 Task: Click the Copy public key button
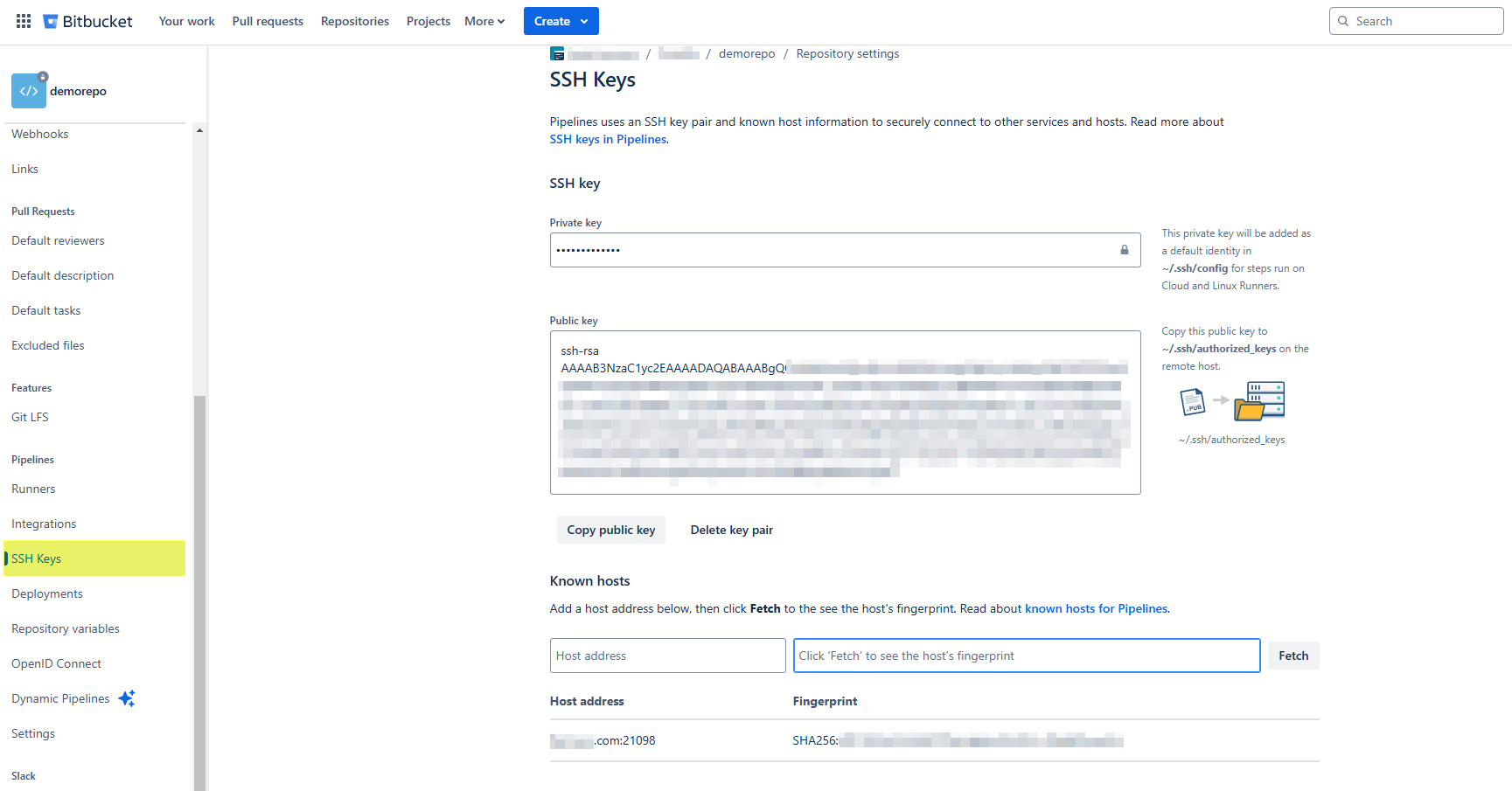[x=611, y=530]
